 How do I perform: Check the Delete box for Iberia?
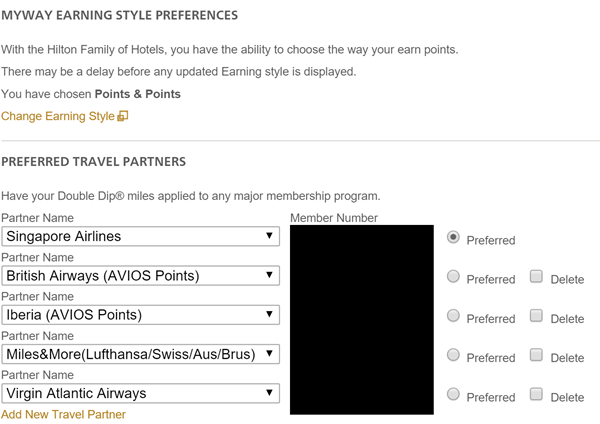click(536, 316)
